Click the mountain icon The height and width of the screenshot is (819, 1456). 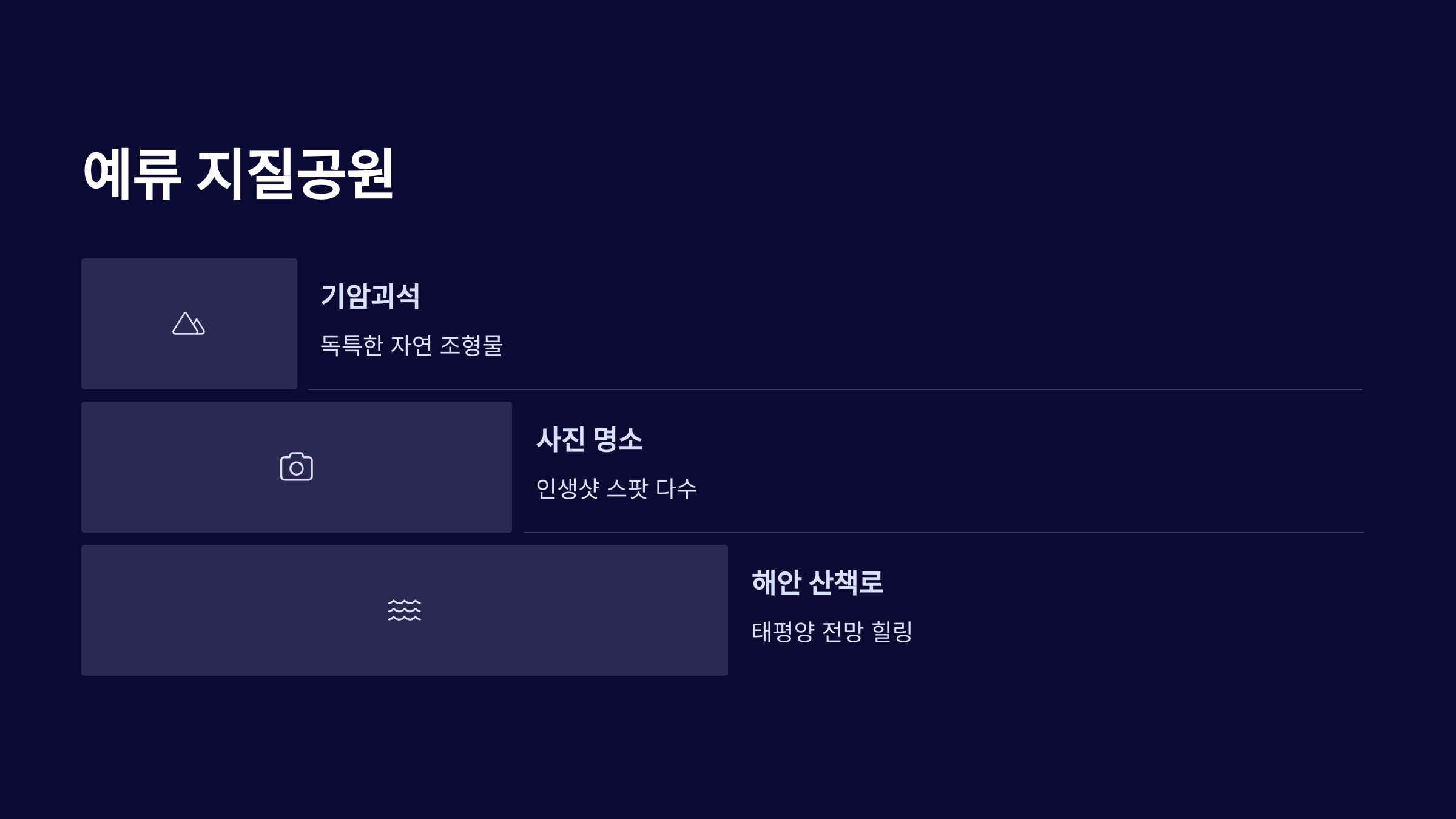pyautogui.click(x=189, y=323)
